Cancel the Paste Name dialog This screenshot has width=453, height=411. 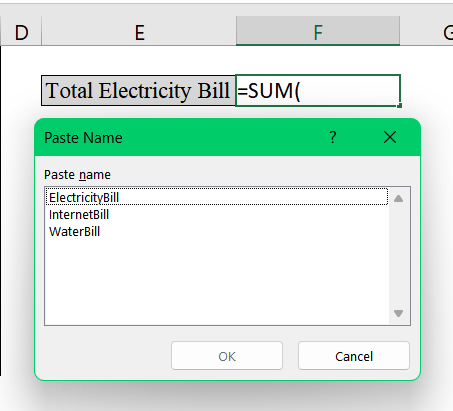pyautogui.click(x=354, y=356)
